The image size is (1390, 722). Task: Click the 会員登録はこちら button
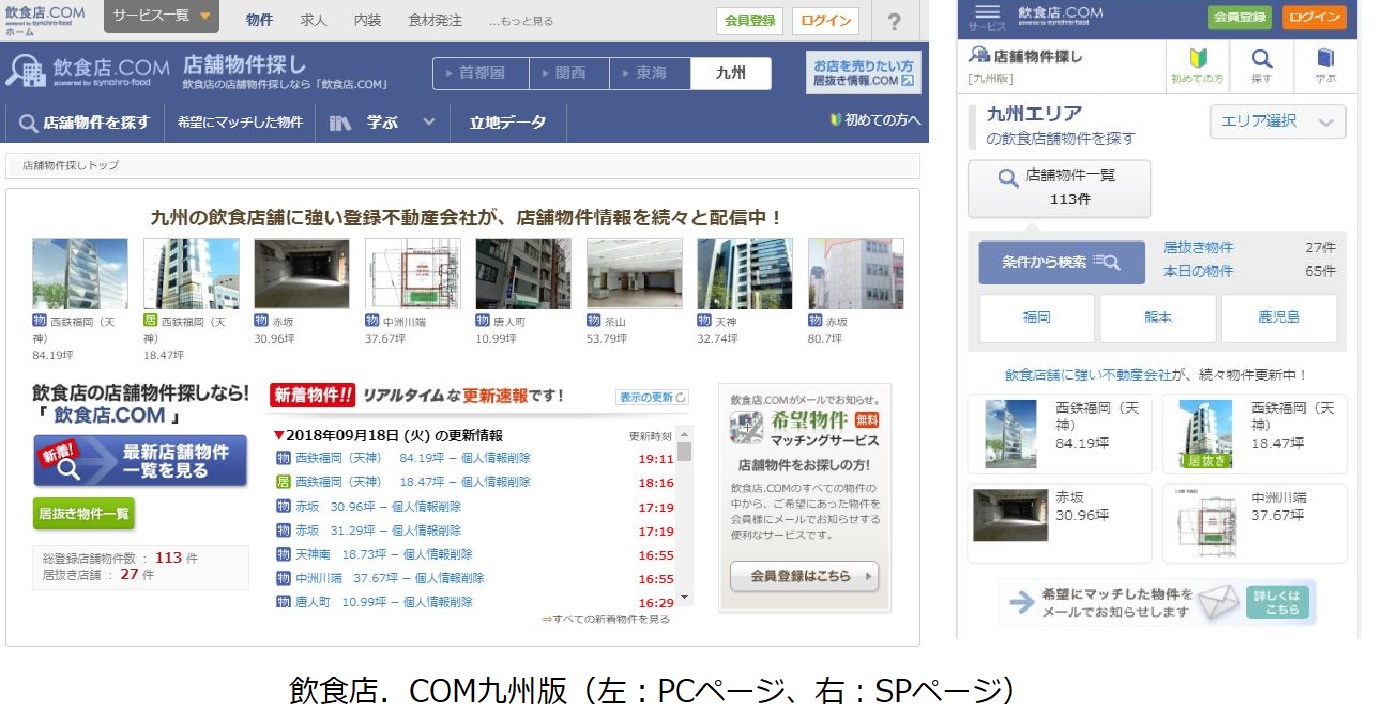pos(804,576)
